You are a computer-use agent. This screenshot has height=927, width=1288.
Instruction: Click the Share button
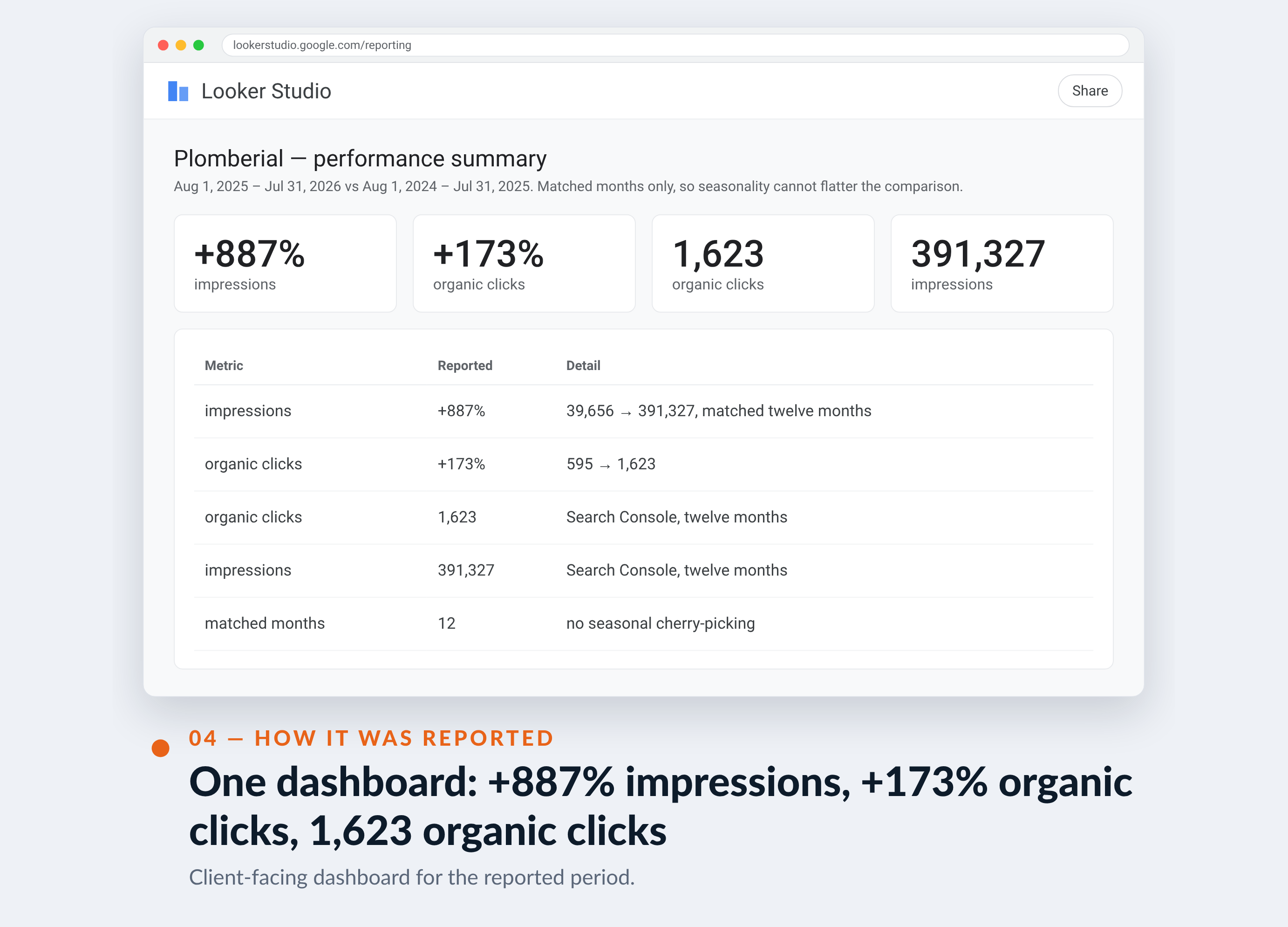click(x=1089, y=91)
